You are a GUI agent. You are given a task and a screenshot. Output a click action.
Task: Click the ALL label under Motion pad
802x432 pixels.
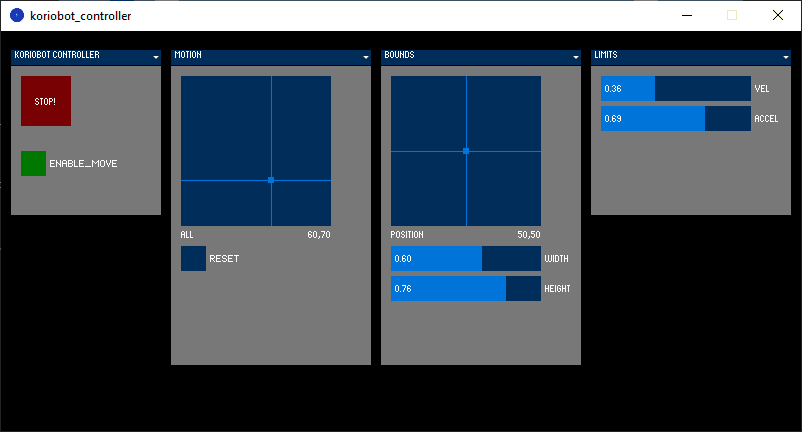click(187, 235)
